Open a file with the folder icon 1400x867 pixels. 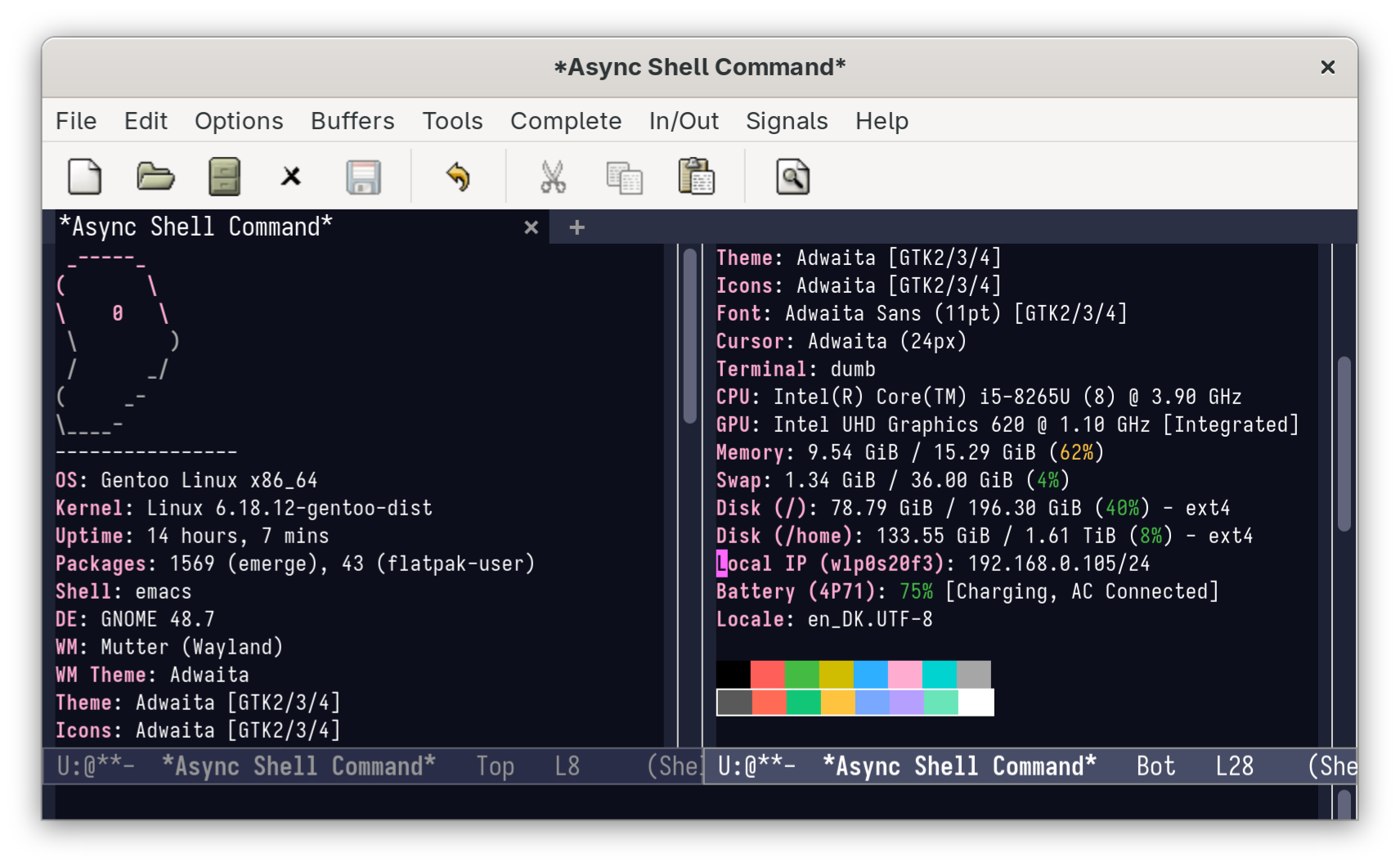coord(155,177)
